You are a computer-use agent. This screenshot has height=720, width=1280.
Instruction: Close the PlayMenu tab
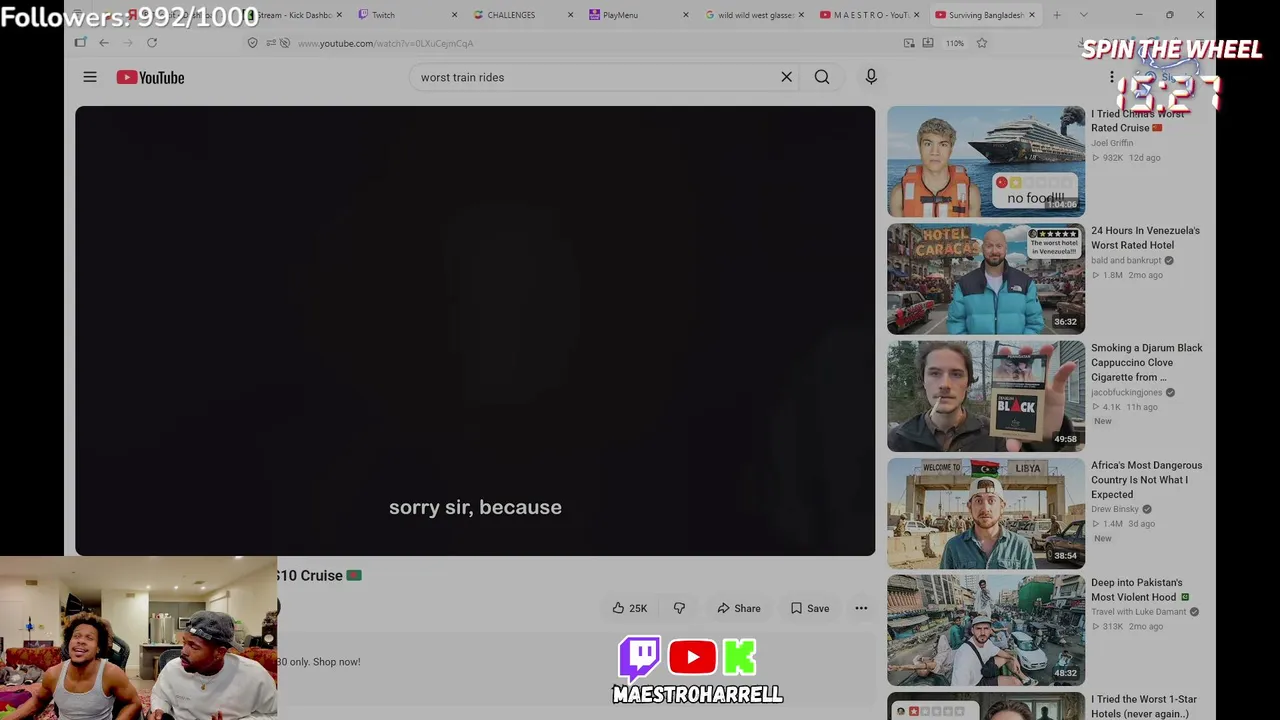[x=686, y=15]
